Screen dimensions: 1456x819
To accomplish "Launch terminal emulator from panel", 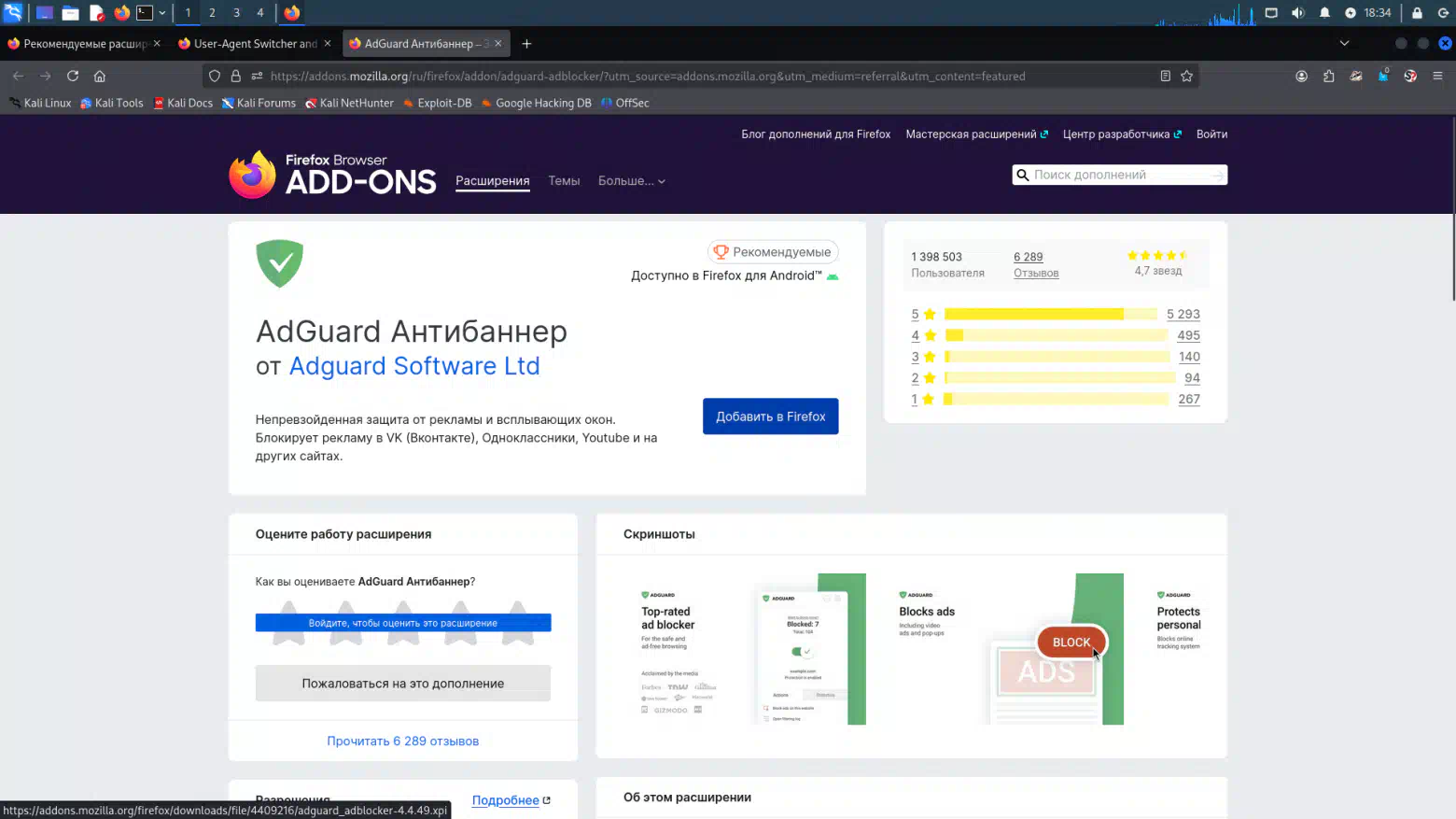I will [x=145, y=12].
